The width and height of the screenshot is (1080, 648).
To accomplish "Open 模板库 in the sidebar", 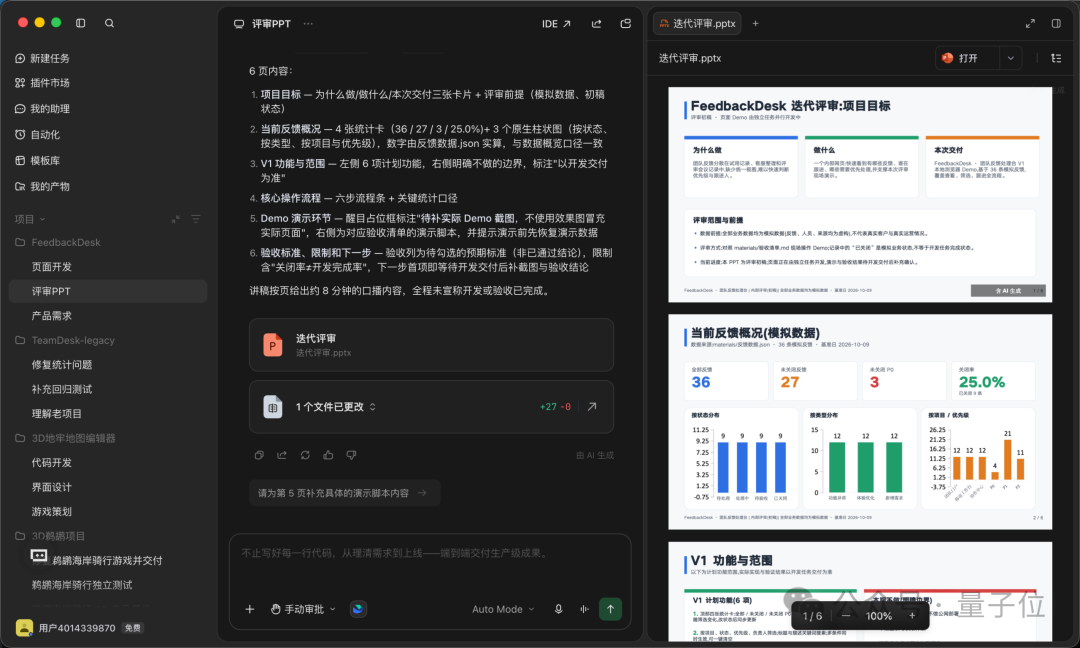I will (x=38, y=160).
